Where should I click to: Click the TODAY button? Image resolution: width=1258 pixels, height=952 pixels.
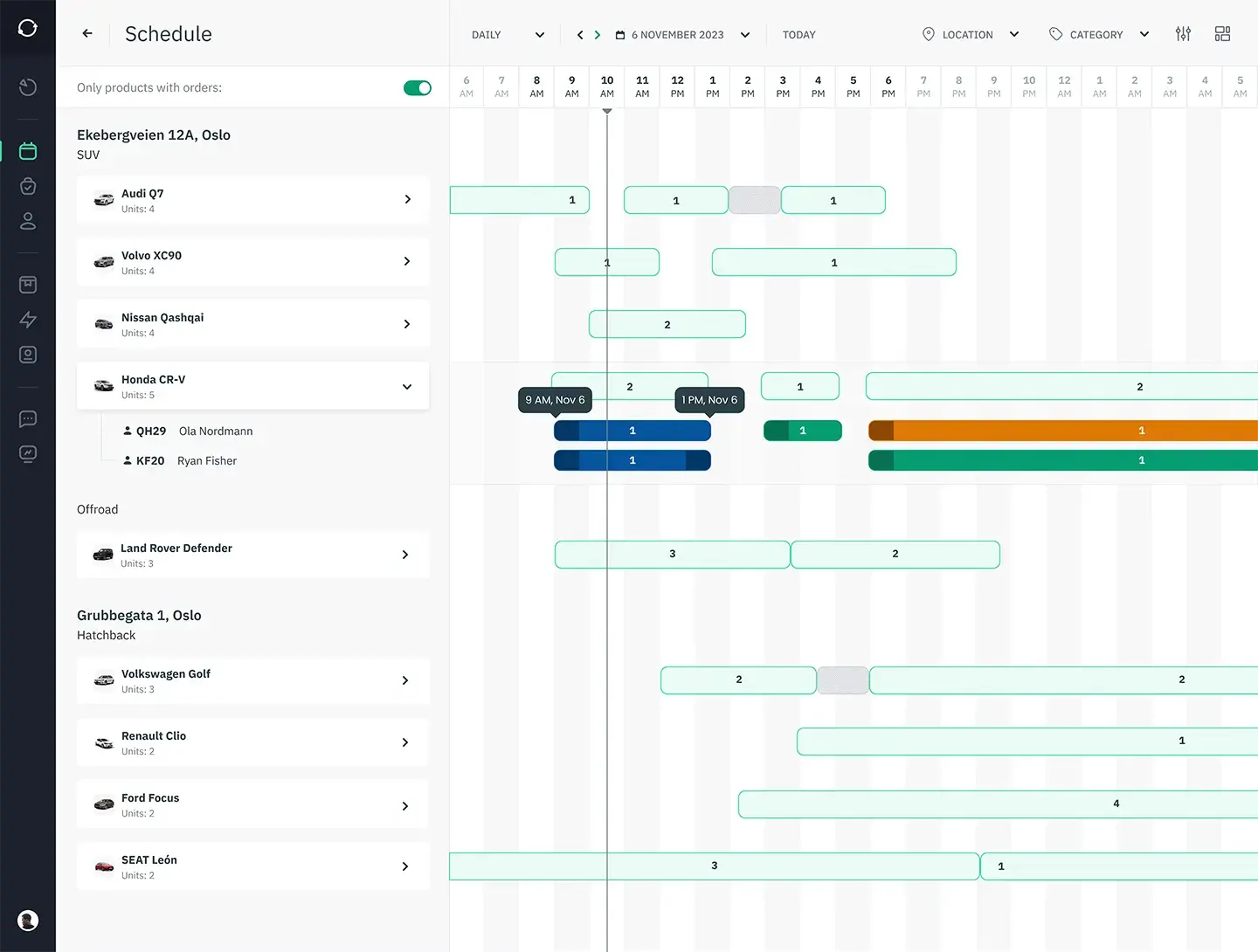tap(798, 35)
